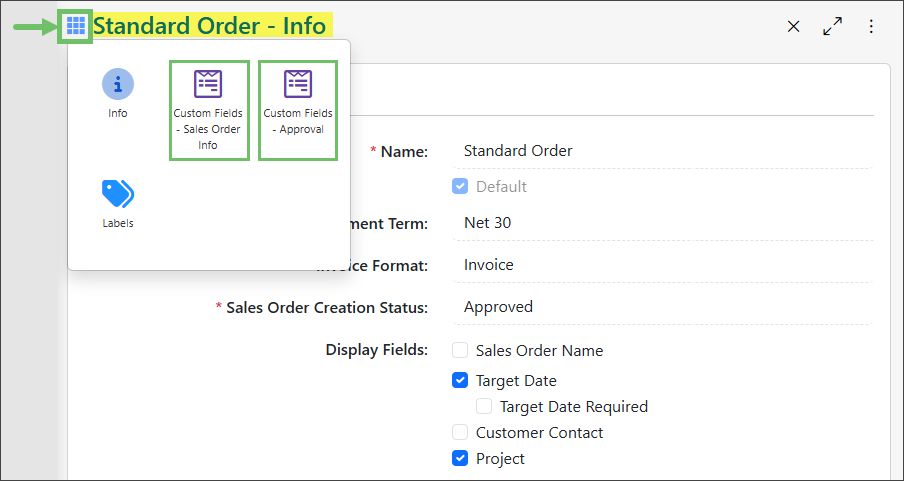This screenshot has width=904, height=481.
Task: Enable the Target Date Required checkbox
Action: click(x=484, y=407)
